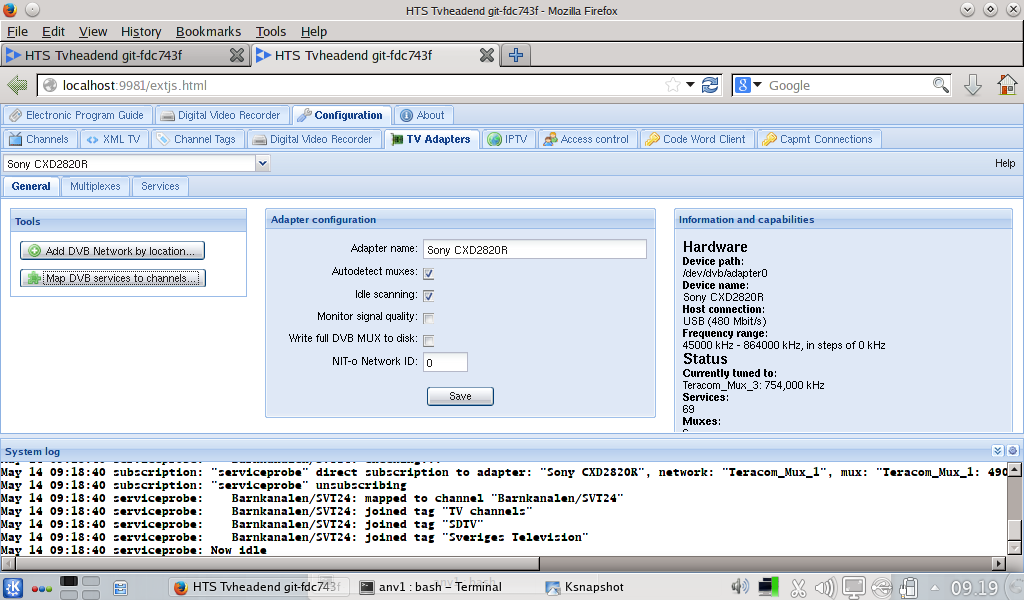Screen dimensions: 1024x600
Task: Click the System log horizontal scrollbar thumb
Action: [278, 563]
